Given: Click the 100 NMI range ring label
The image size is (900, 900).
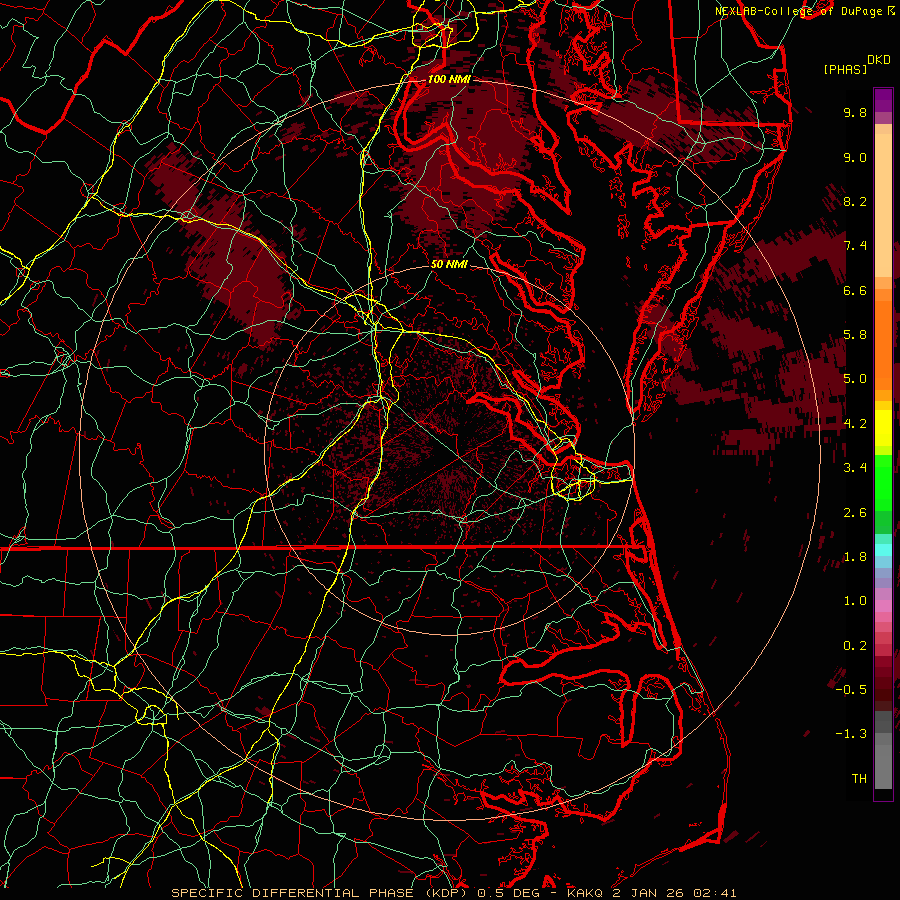Looking at the screenshot, I should click(449, 79).
